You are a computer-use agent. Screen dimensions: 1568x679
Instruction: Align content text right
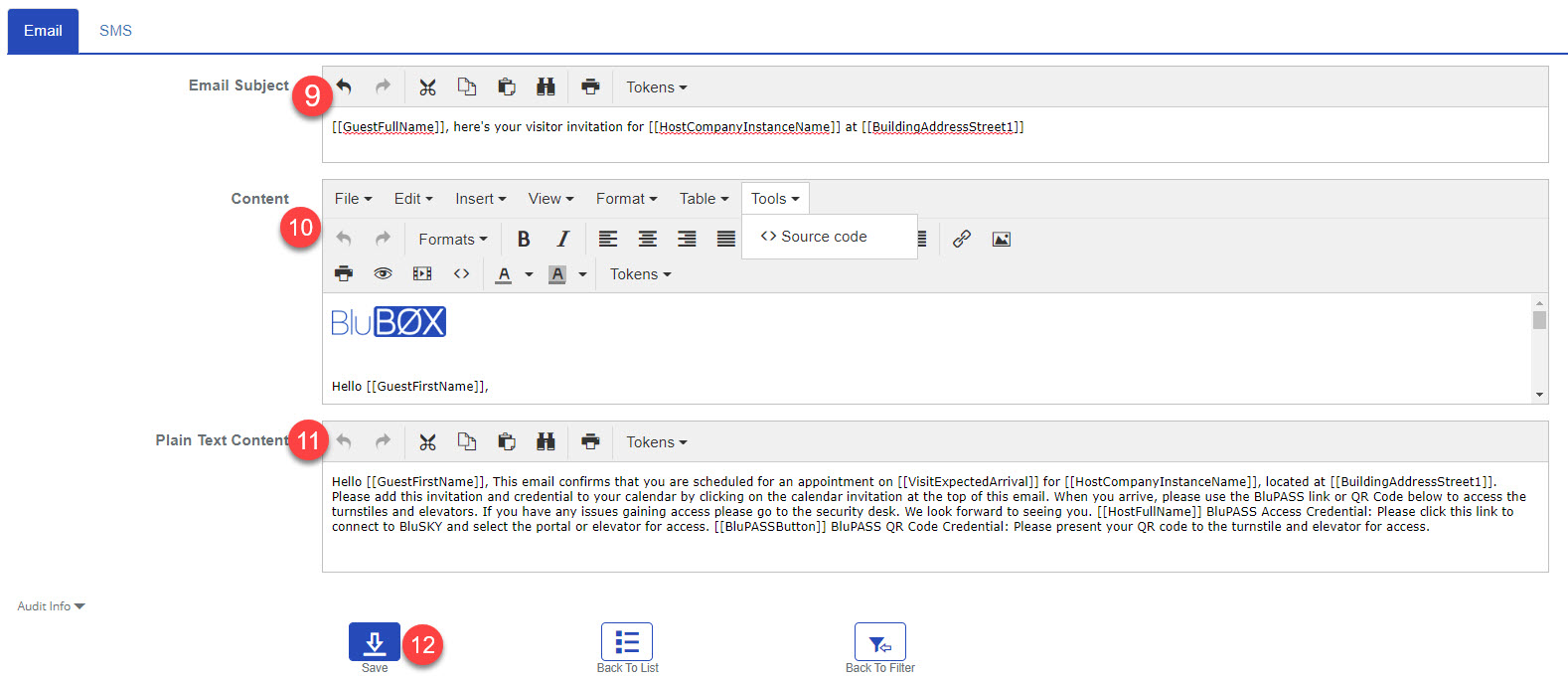pyautogui.click(x=687, y=239)
